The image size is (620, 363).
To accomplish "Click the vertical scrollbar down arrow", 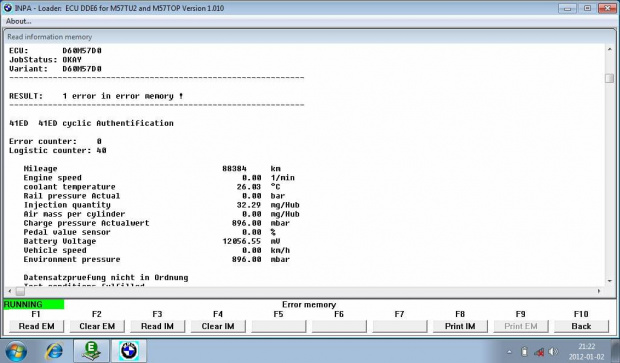I will click(609, 281).
